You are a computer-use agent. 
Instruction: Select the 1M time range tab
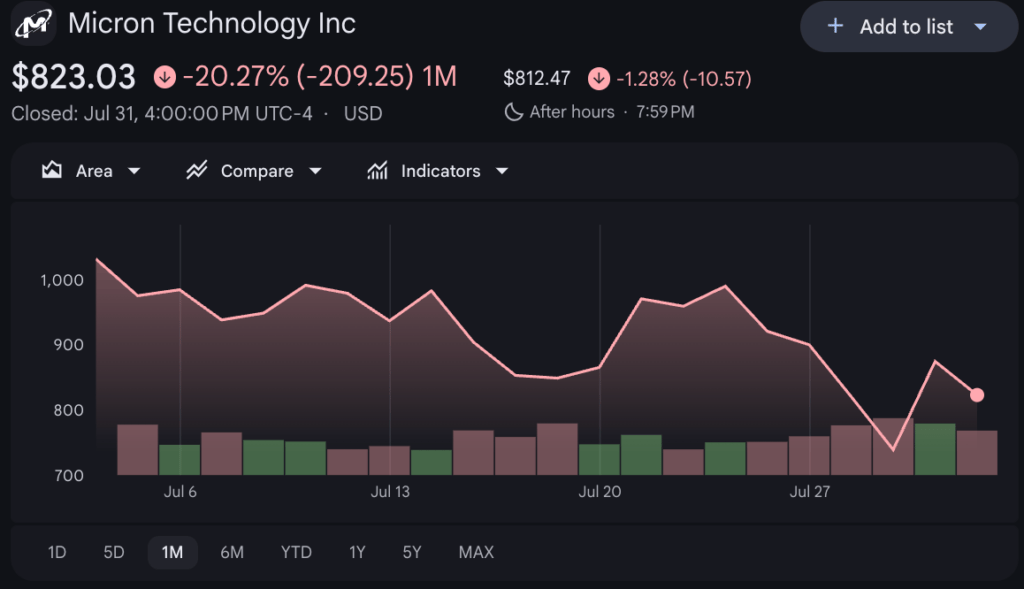(x=172, y=552)
